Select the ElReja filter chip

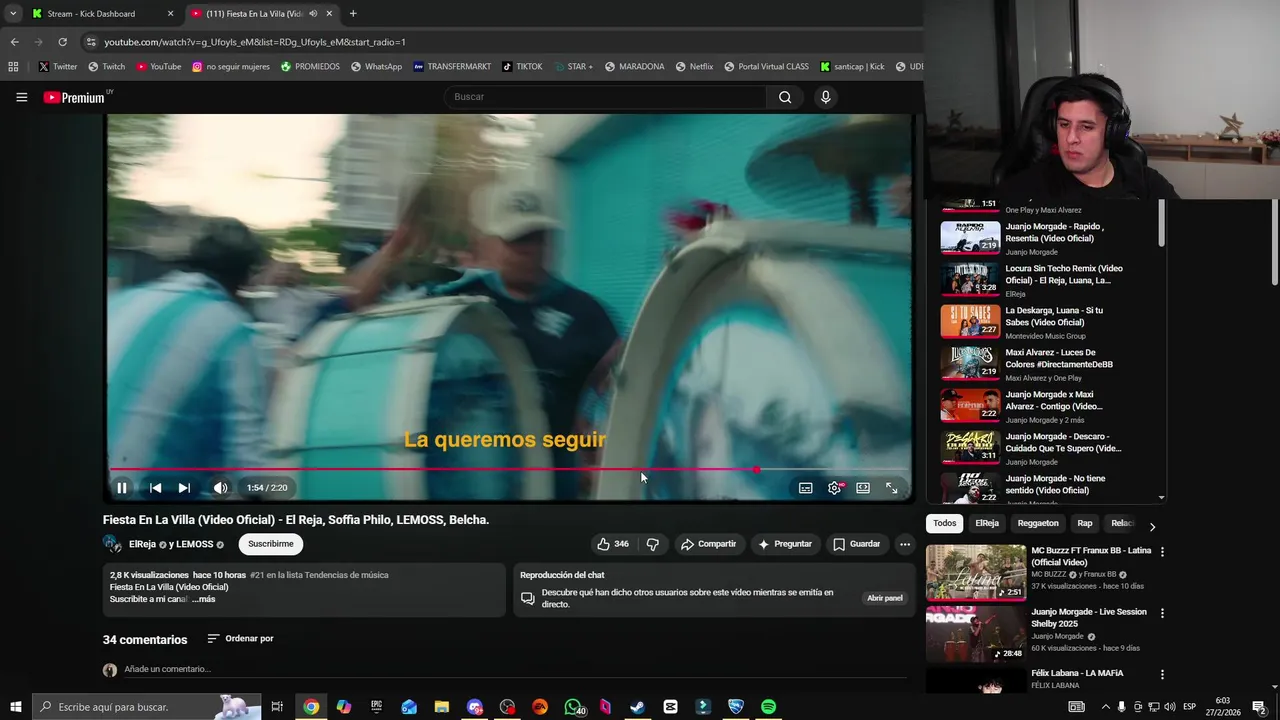[x=987, y=523]
